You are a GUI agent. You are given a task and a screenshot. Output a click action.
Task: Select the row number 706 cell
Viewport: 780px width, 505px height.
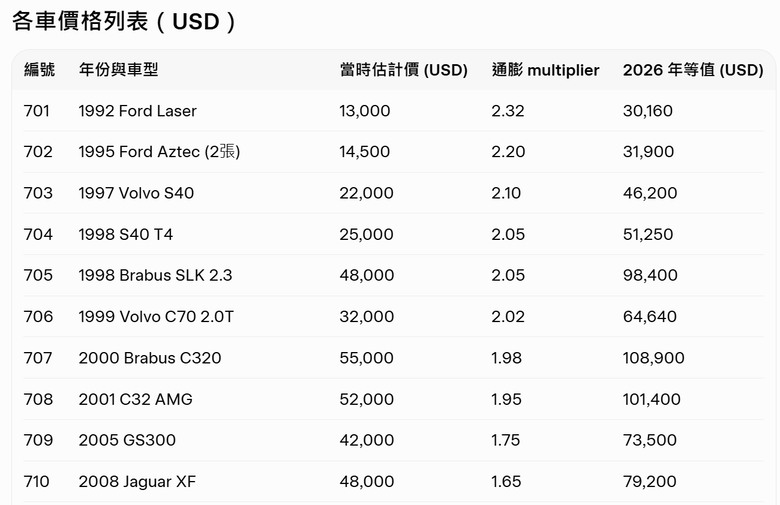37,317
